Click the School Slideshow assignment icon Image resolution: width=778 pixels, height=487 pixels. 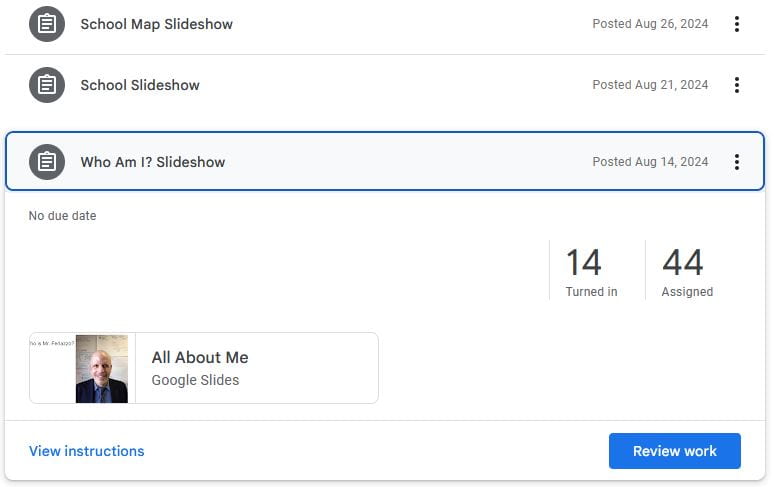click(46, 85)
